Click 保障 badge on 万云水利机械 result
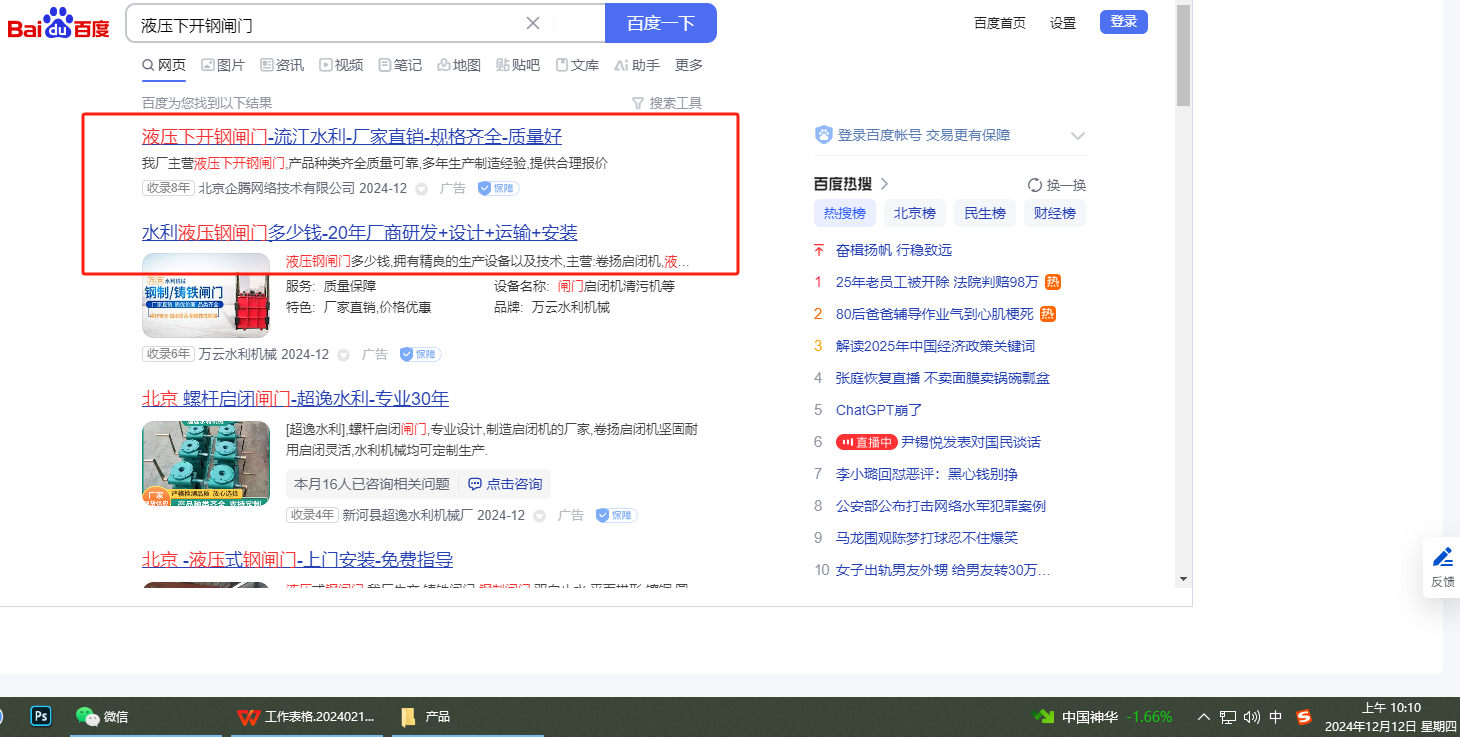Image resolution: width=1460 pixels, height=737 pixels. point(420,354)
